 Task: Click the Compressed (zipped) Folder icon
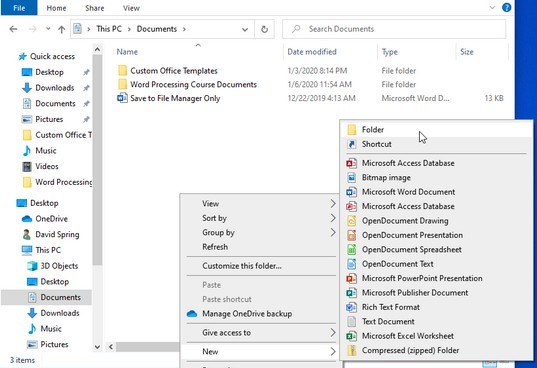351,351
